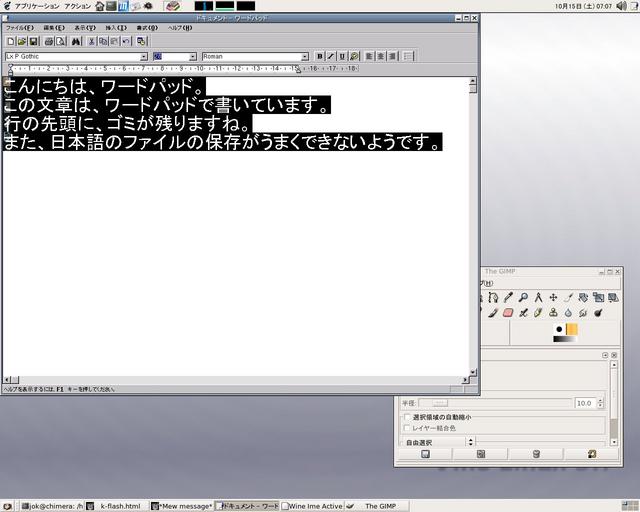The image size is (640, 512).
Task: Open the Lx P Gothic font dropdown
Action: 143,57
